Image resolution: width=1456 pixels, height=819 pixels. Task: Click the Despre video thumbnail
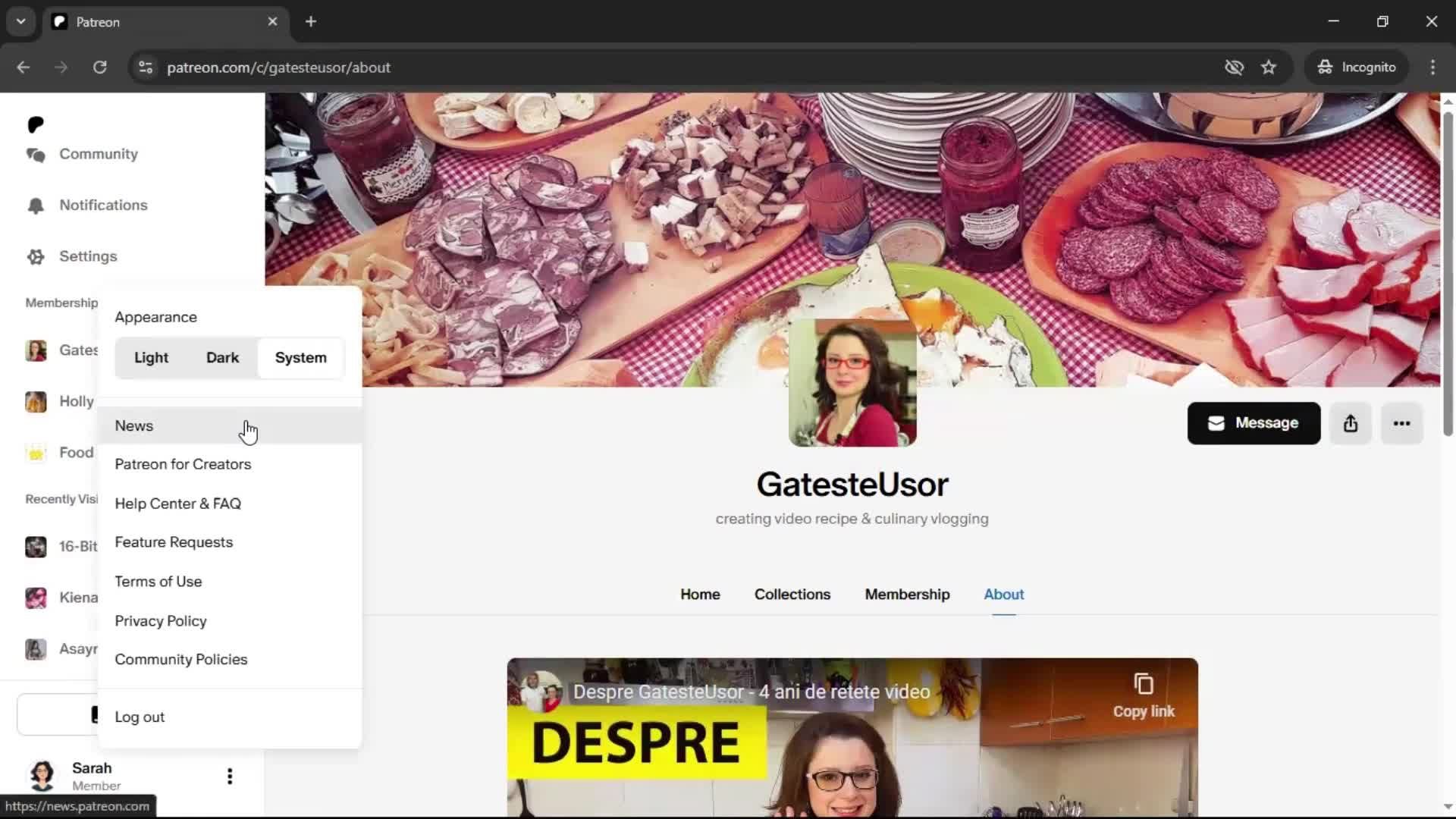click(x=852, y=738)
